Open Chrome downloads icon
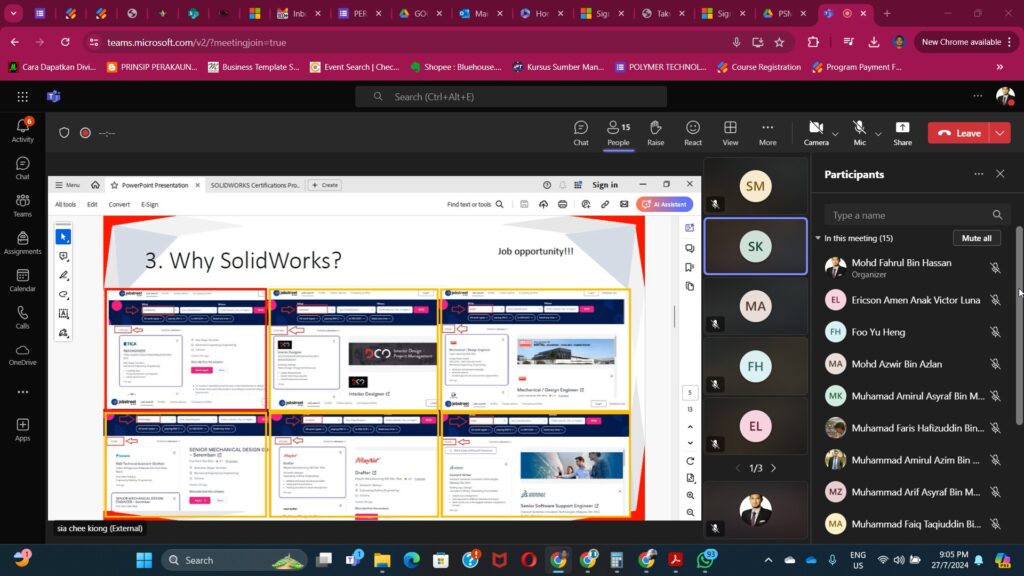The image size is (1024, 576). [x=874, y=42]
